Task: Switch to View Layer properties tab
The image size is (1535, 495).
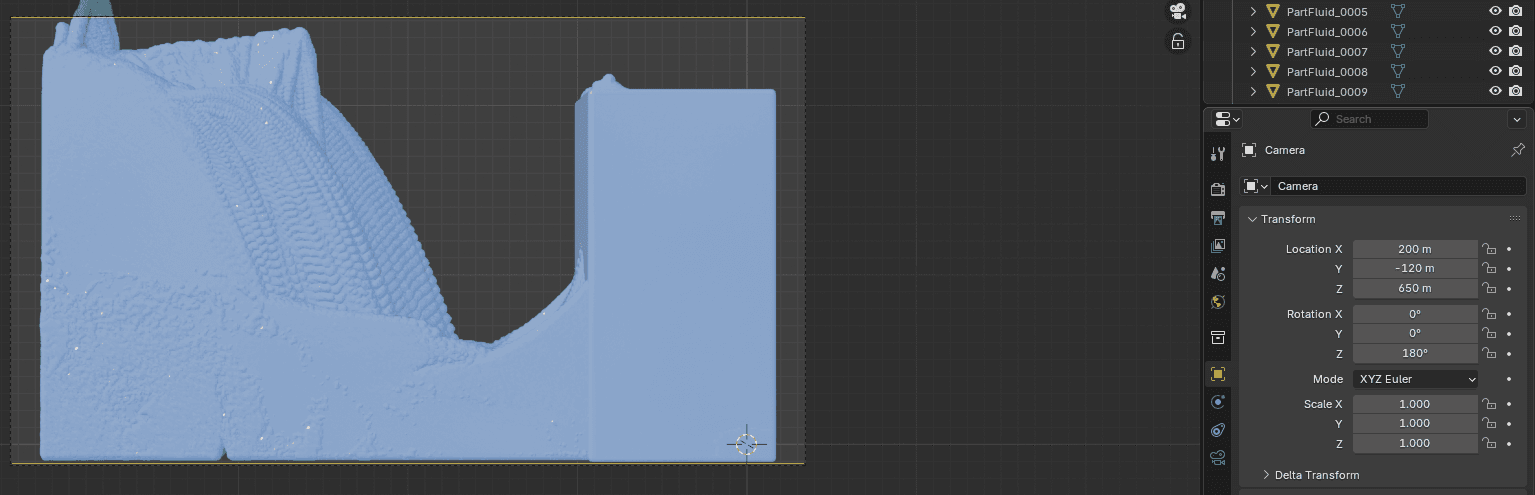Action: click(1217, 246)
